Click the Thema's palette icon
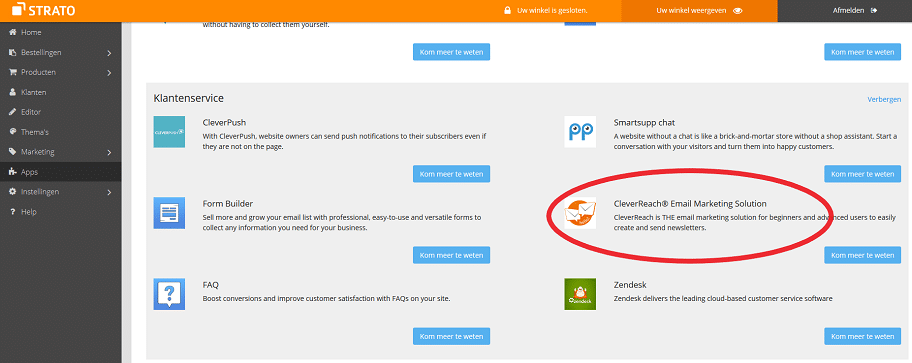 point(12,131)
